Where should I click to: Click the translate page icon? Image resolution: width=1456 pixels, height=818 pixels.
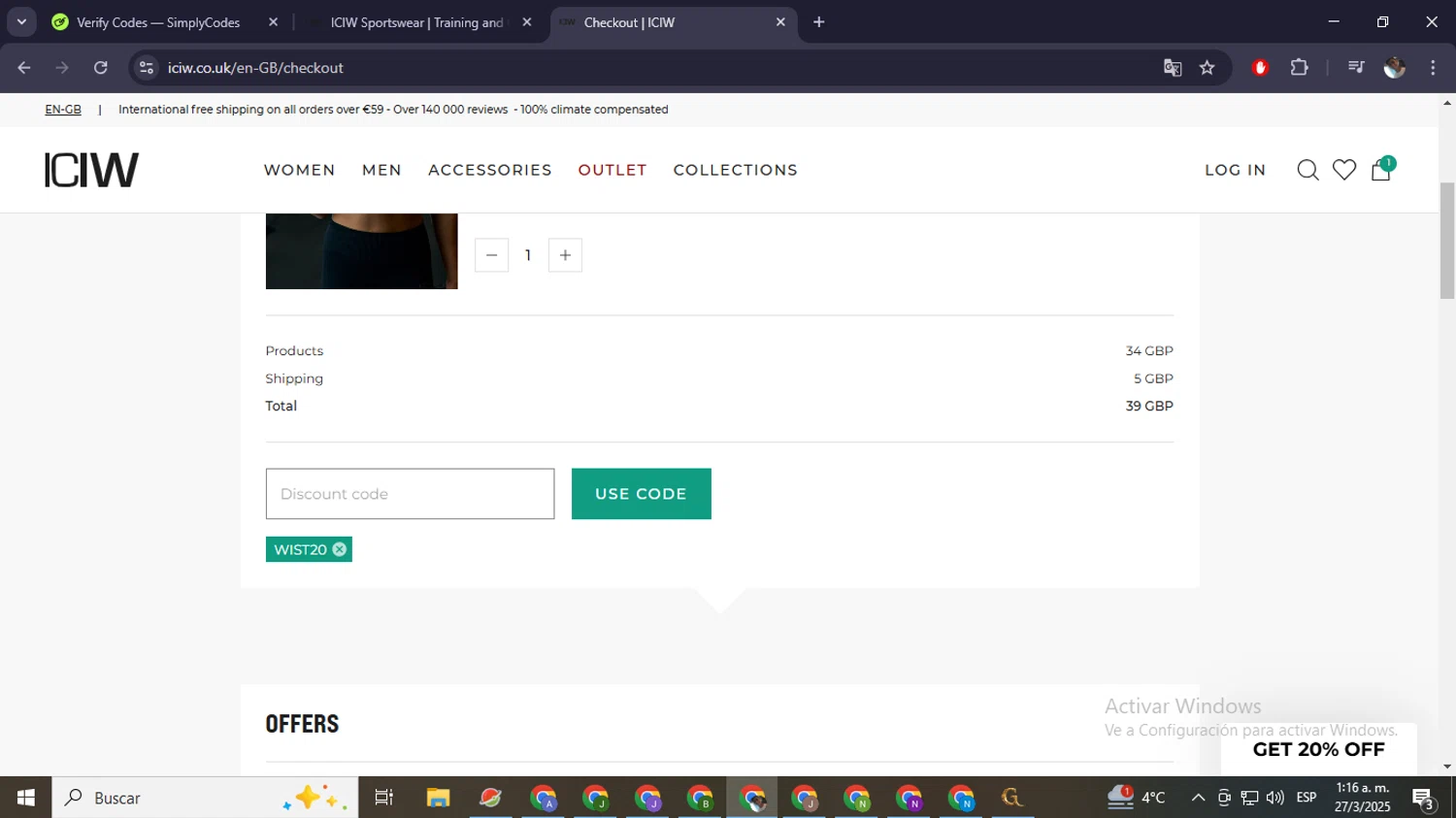click(1173, 68)
